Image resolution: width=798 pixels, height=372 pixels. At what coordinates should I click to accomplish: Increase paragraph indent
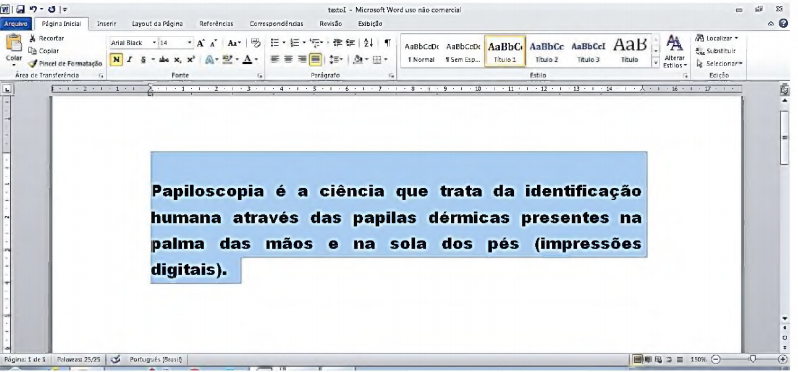(350, 43)
